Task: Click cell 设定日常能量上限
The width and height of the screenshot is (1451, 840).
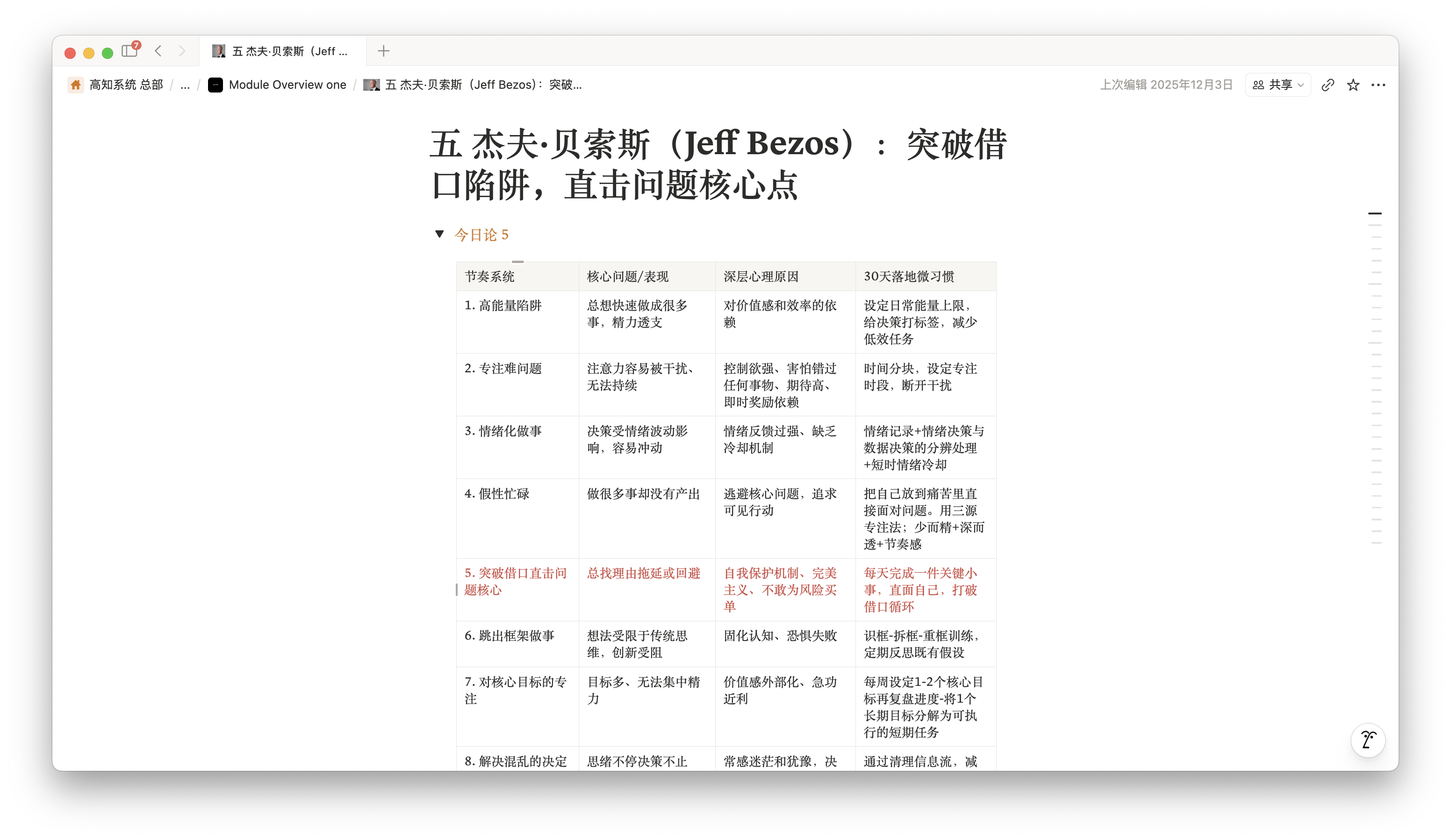Action: (926, 321)
